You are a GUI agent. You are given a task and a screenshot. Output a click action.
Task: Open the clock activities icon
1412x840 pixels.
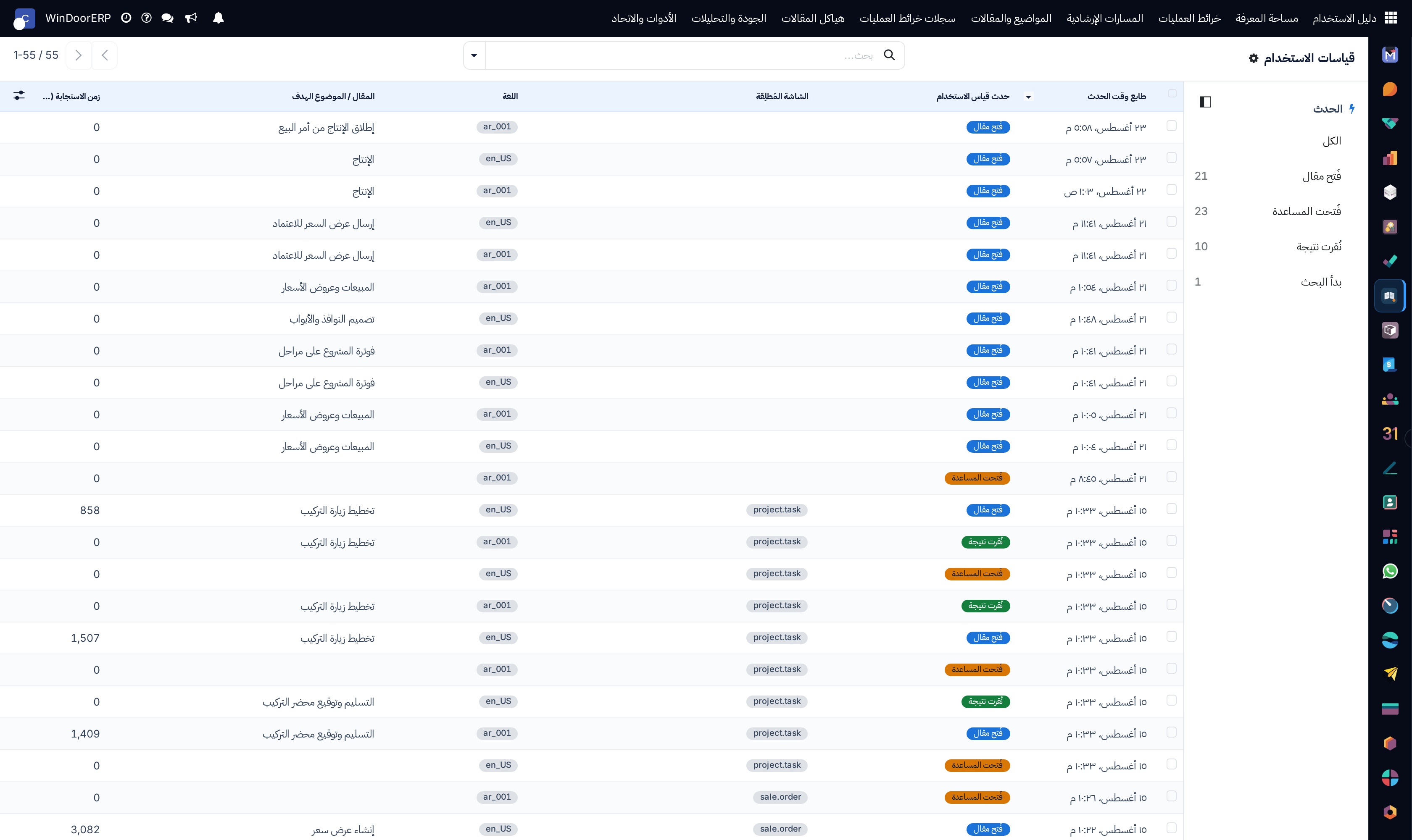pyautogui.click(x=126, y=18)
